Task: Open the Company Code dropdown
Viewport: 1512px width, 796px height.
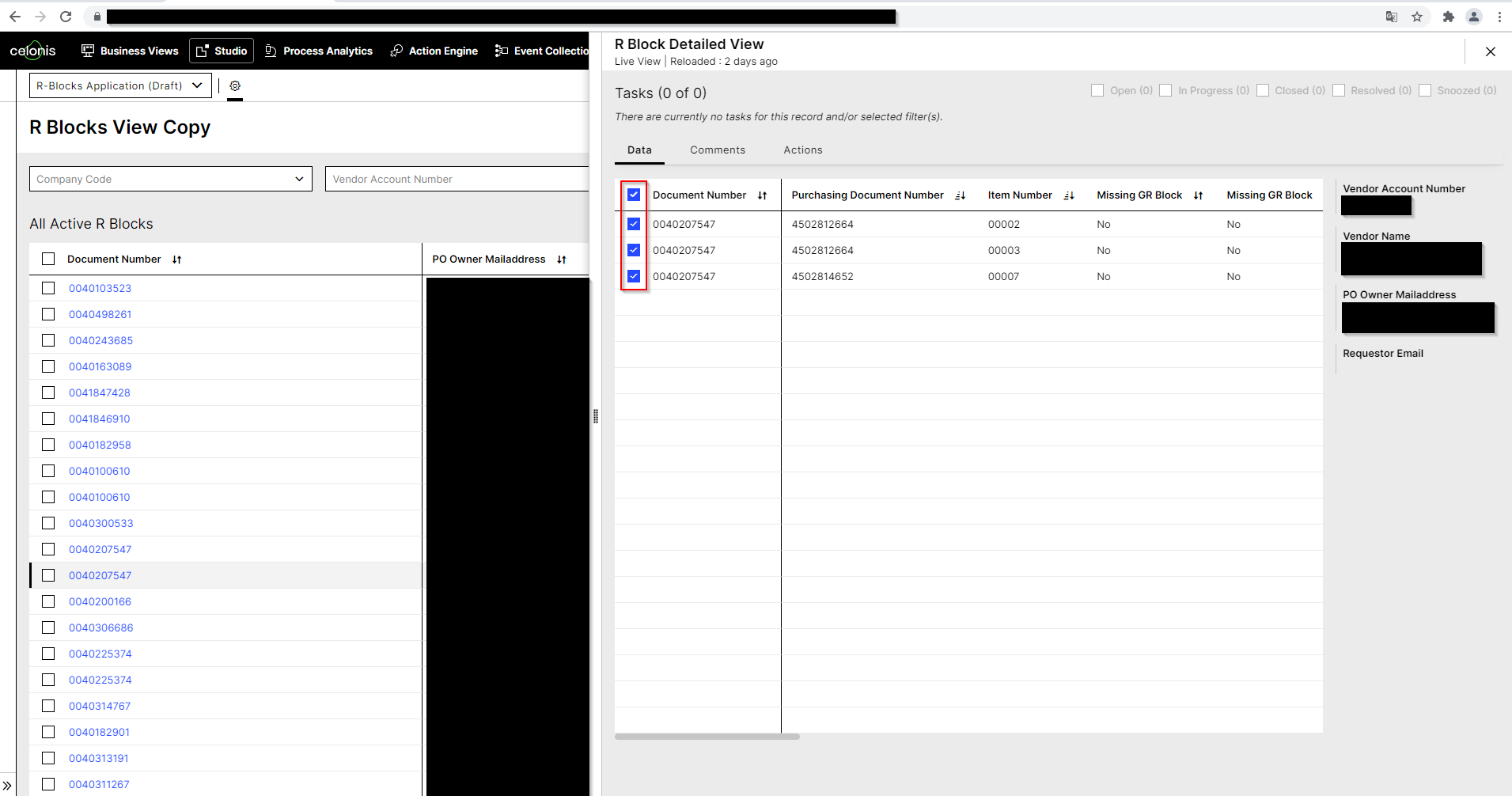Action: [171, 179]
